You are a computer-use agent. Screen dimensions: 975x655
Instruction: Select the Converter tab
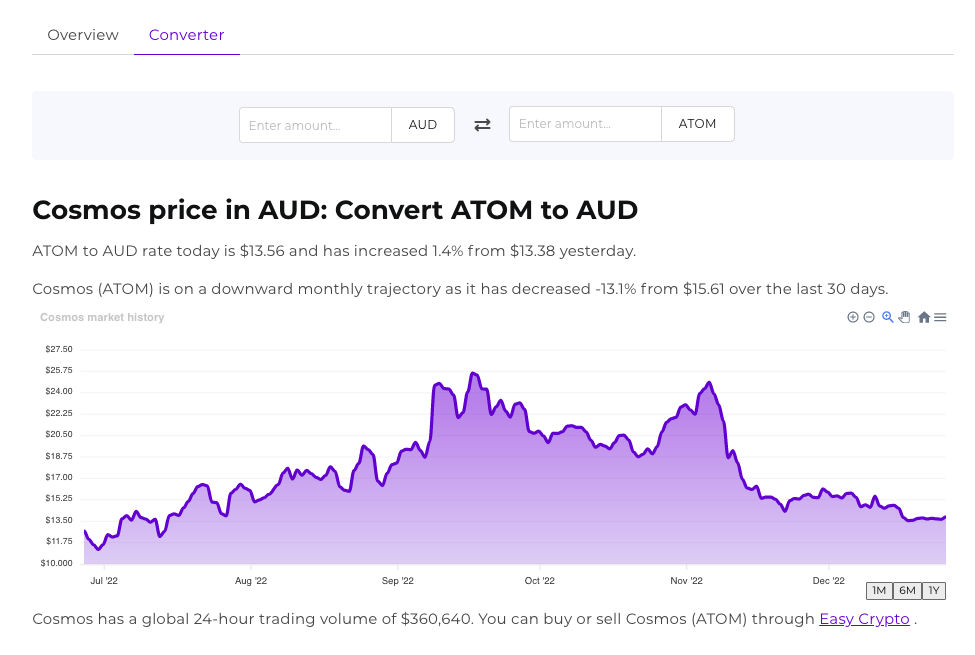(186, 35)
